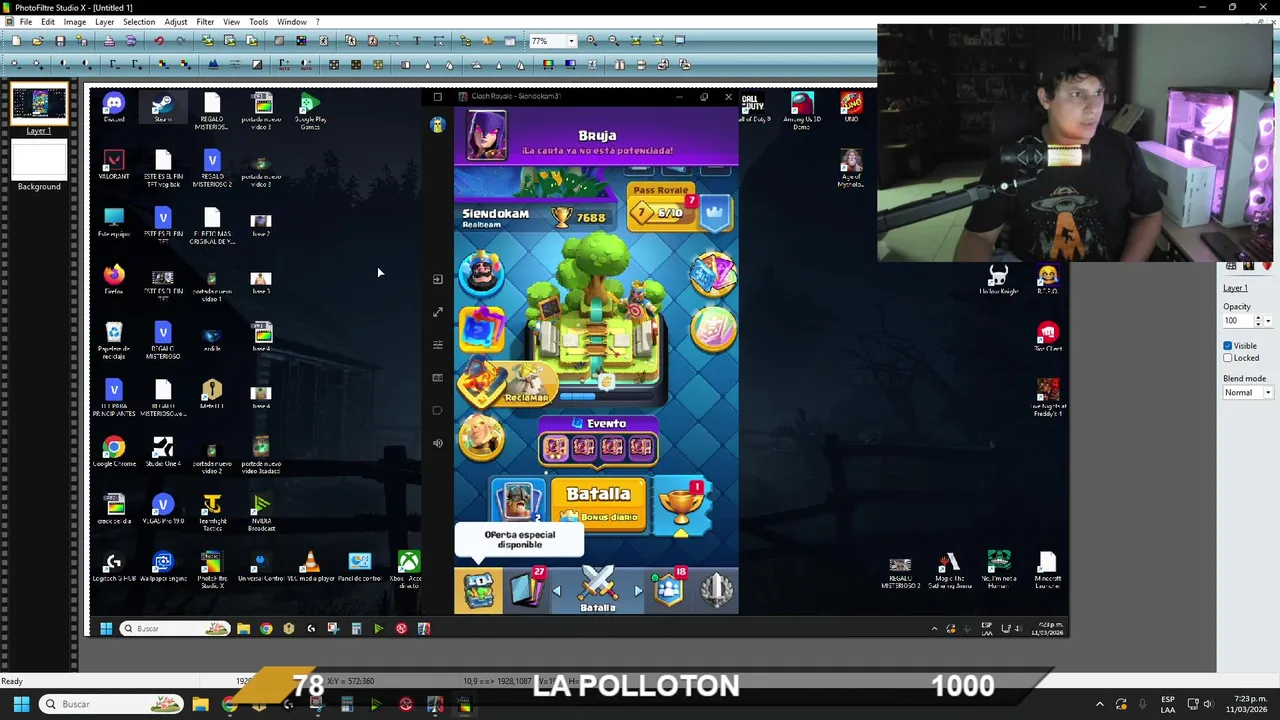Click the Opacity value field showing 100
The image size is (1280, 720).
click(1237, 321)
